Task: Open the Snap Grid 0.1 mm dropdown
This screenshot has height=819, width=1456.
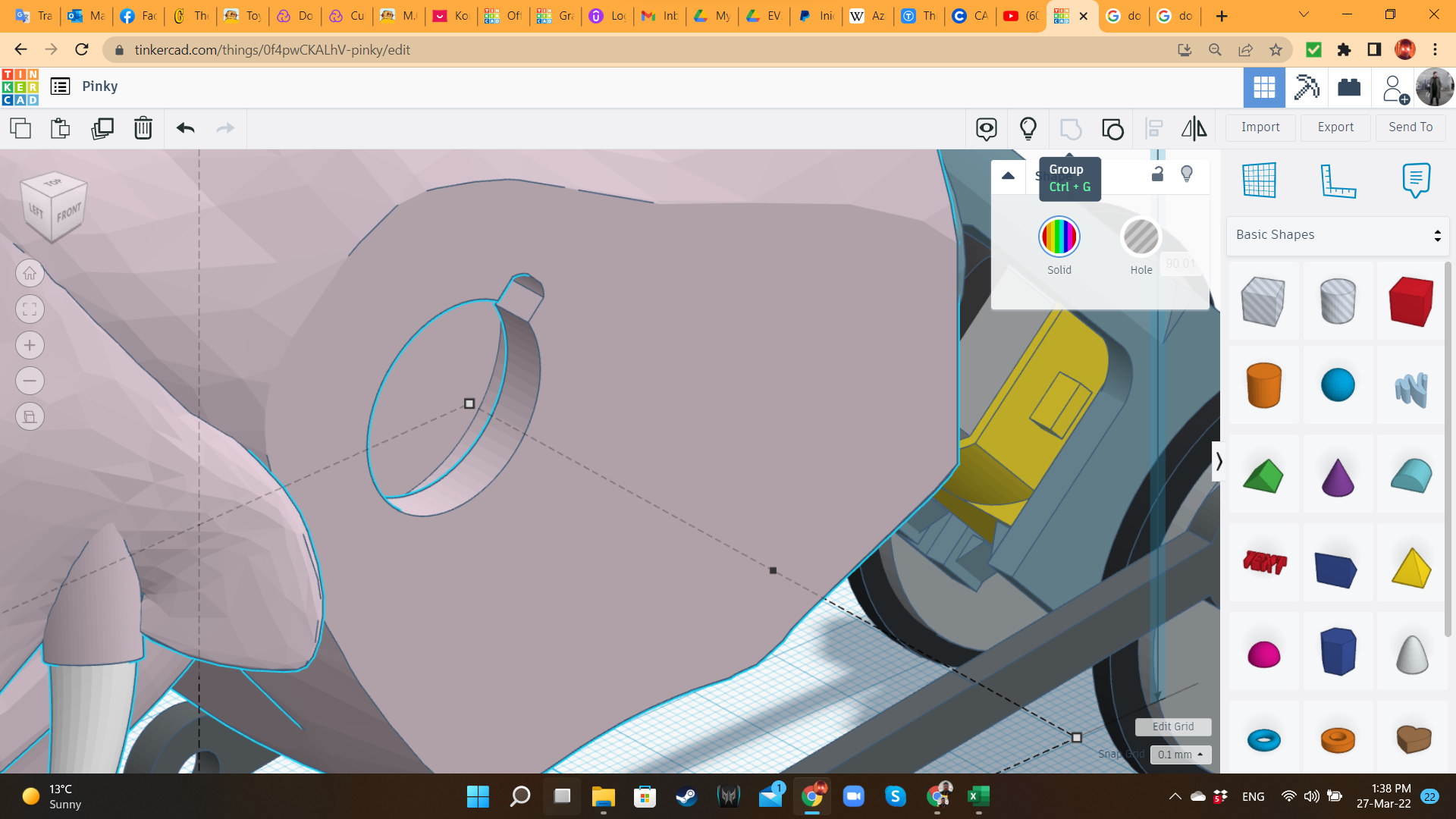Action: (1181, 755)
